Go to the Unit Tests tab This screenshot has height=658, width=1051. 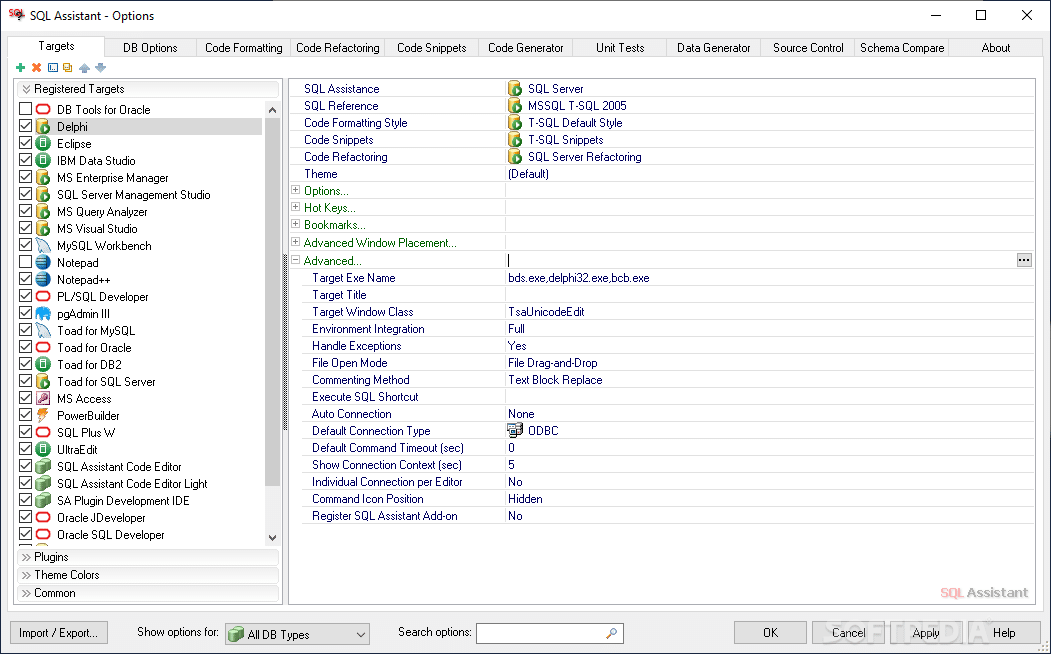(620, 48)
